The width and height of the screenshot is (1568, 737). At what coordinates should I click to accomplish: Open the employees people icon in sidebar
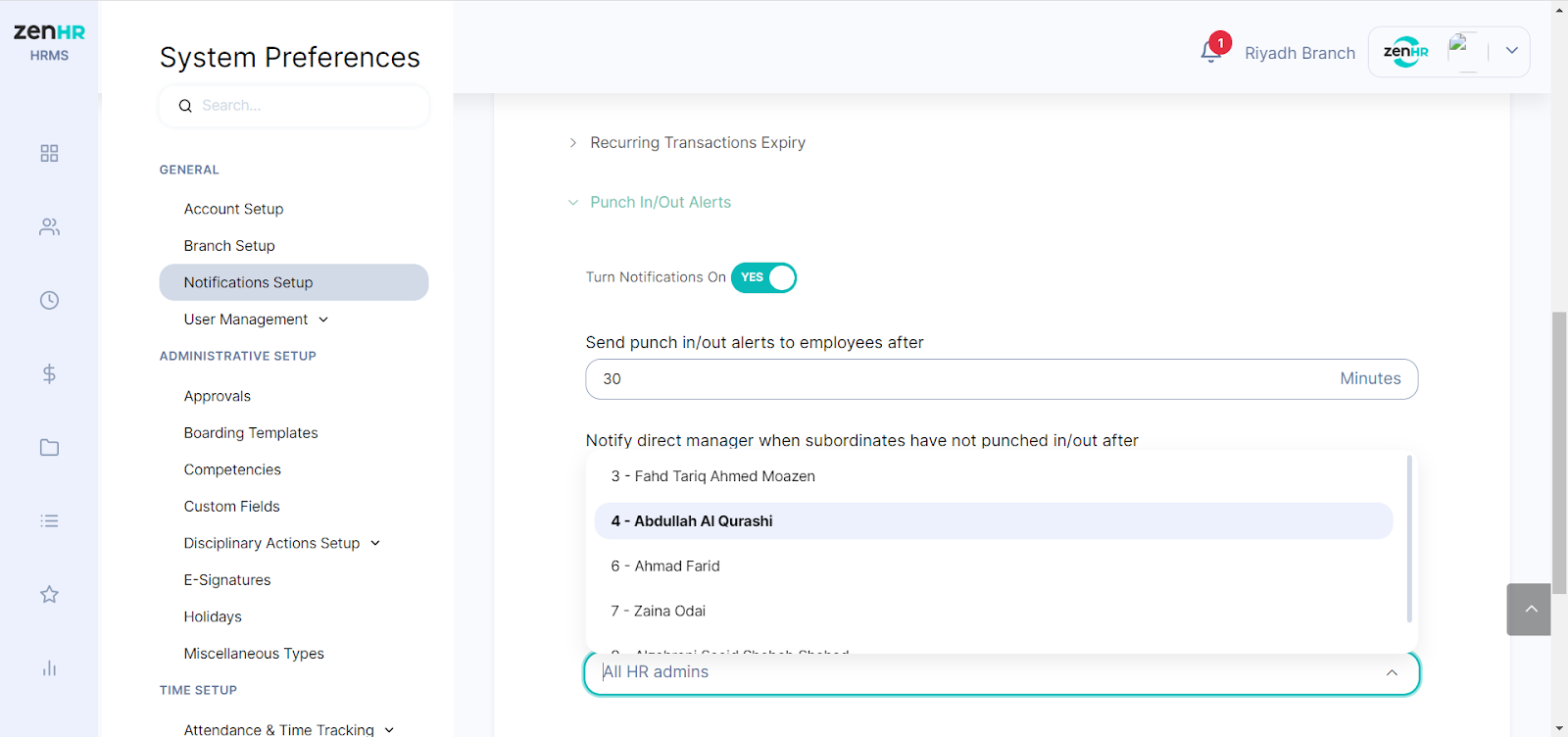[x=49, y=227]
